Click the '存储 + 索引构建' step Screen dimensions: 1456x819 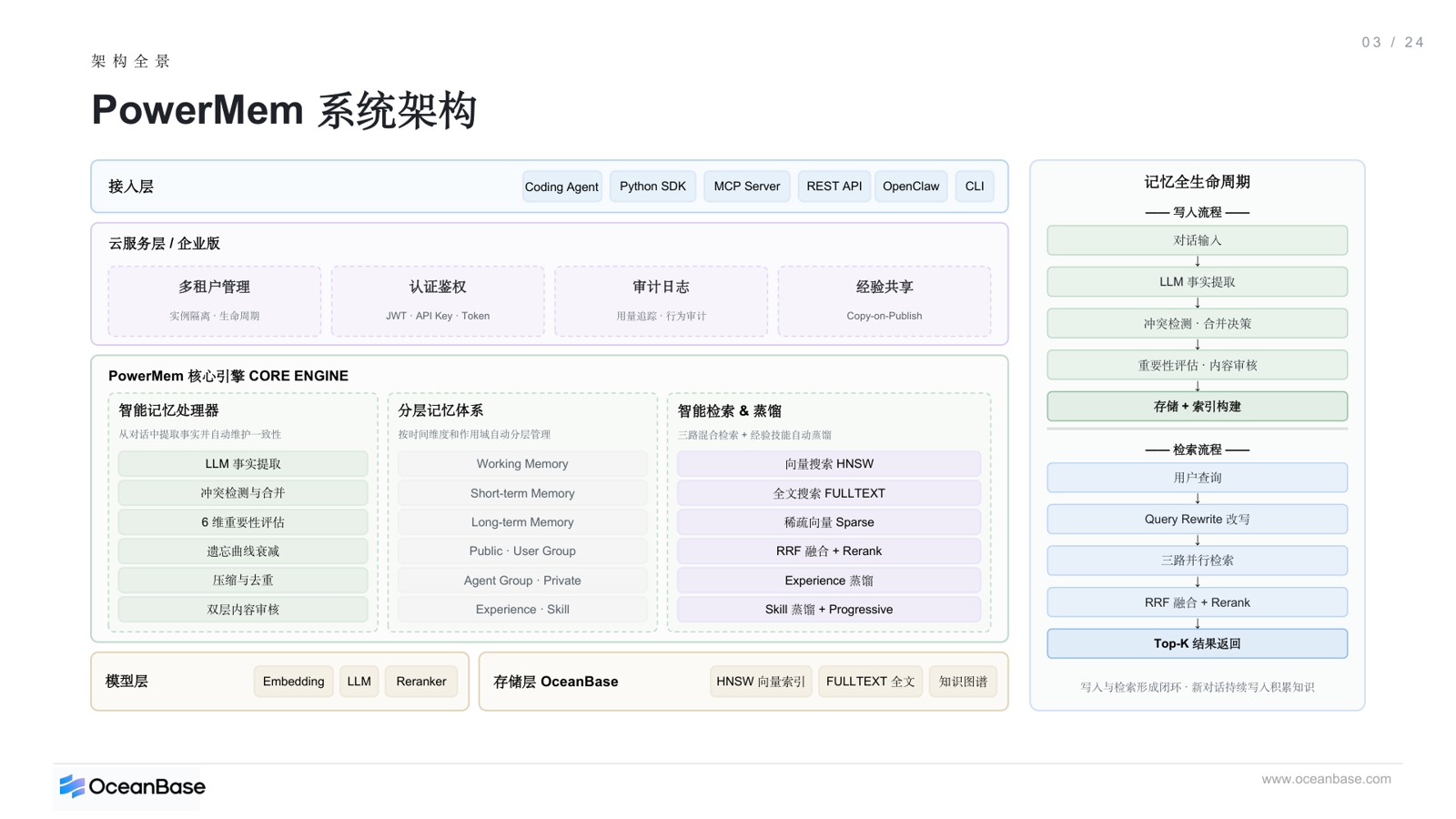pyautogui.click(x=1198, y=407)
